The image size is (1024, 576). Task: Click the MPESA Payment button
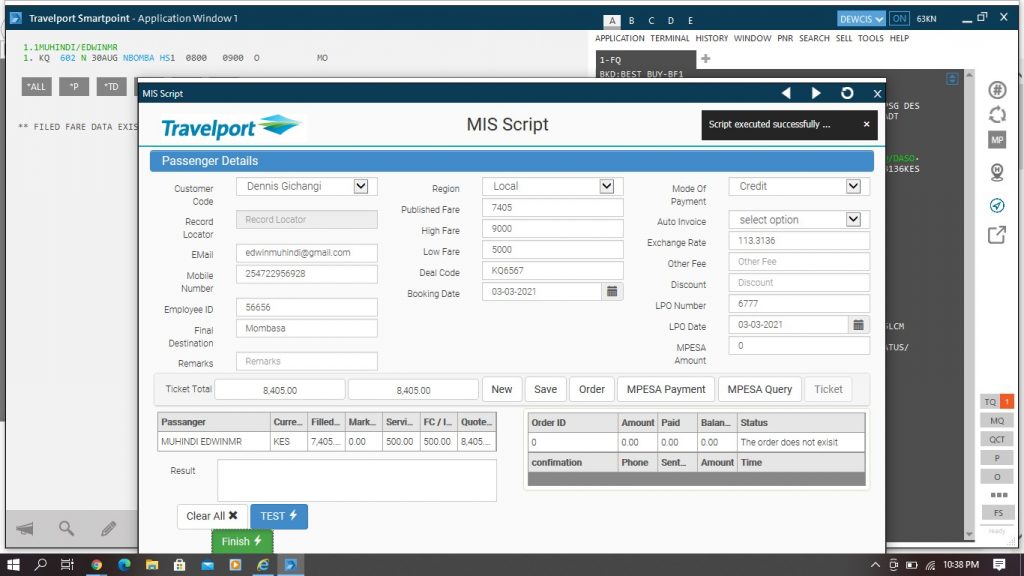(666, 389)
